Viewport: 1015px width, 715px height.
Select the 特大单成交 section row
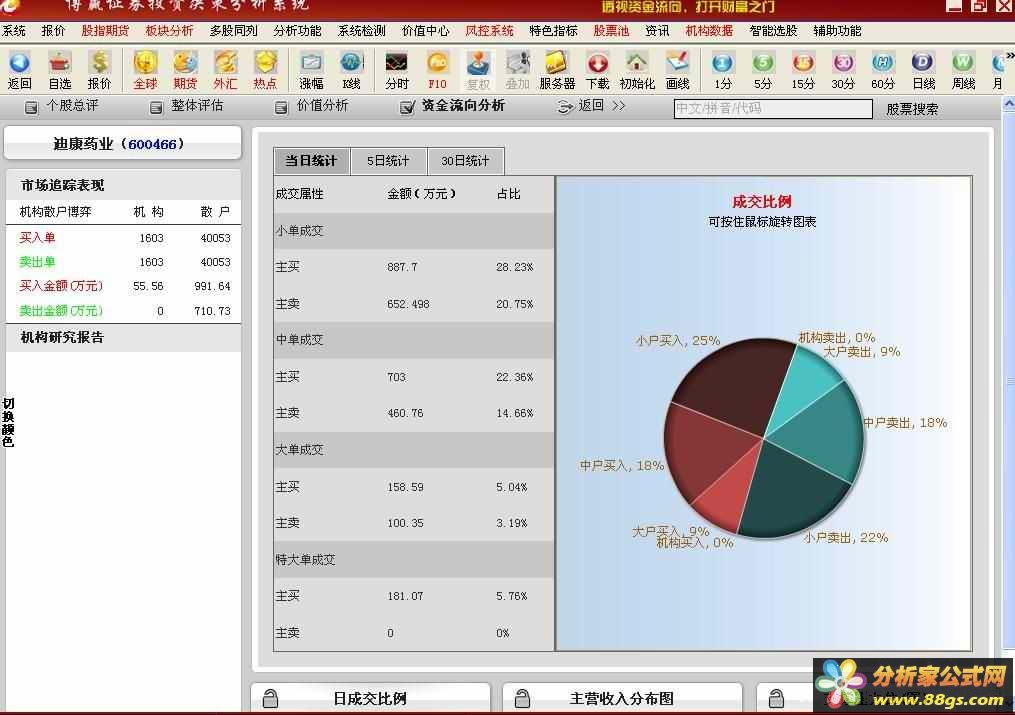[x=414, y=560]
